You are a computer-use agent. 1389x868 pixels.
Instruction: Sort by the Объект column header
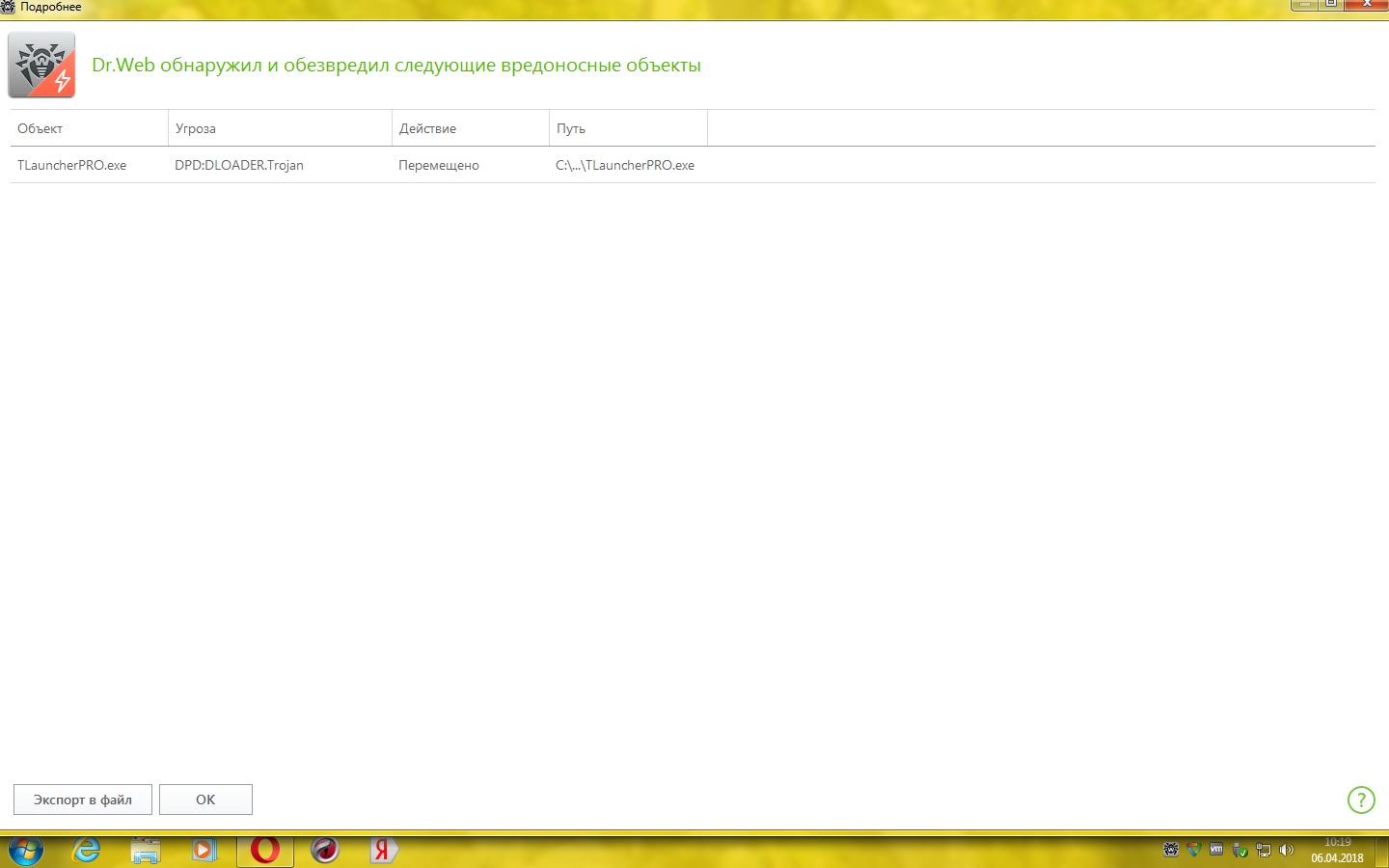(89, 128)
